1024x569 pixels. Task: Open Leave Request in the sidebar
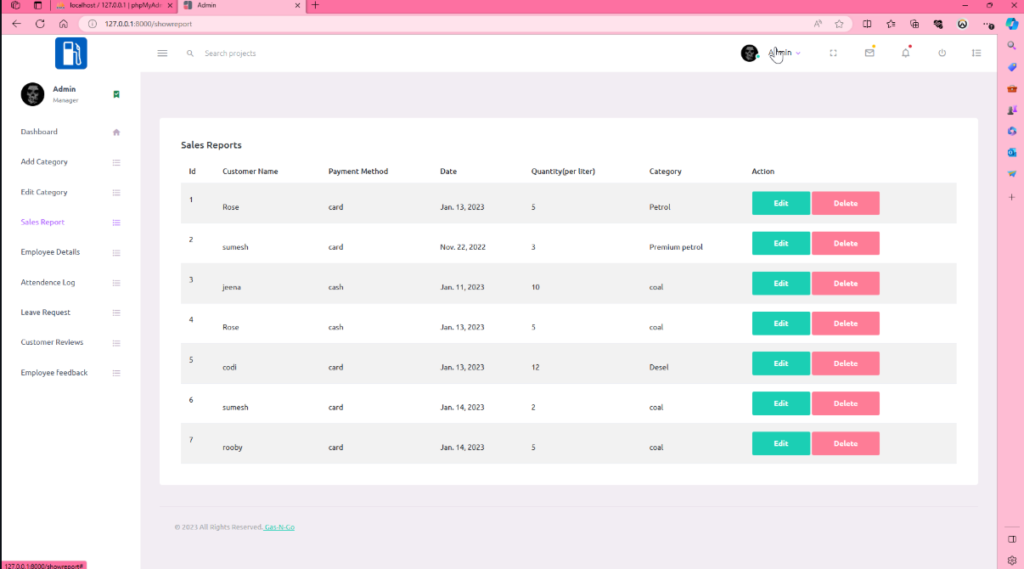tap(45, 312)
